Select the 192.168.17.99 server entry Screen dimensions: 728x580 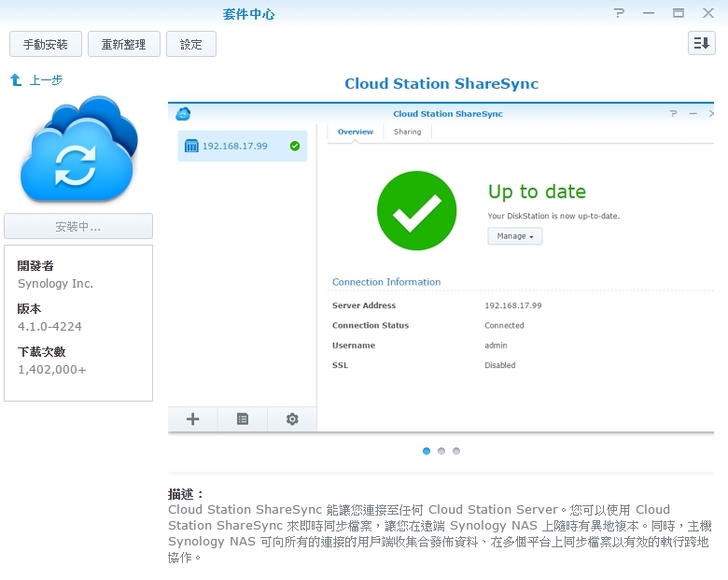(242, 146)
